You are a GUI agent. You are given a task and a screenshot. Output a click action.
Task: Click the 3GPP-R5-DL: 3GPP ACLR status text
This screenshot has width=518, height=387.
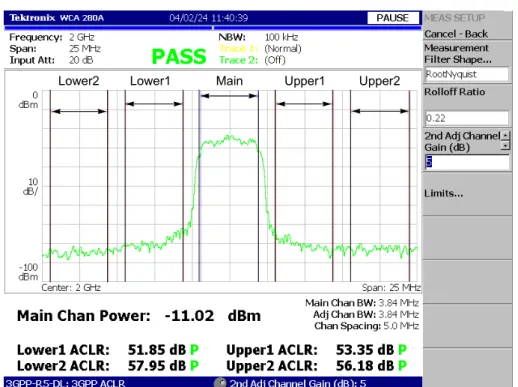point(65,383)
